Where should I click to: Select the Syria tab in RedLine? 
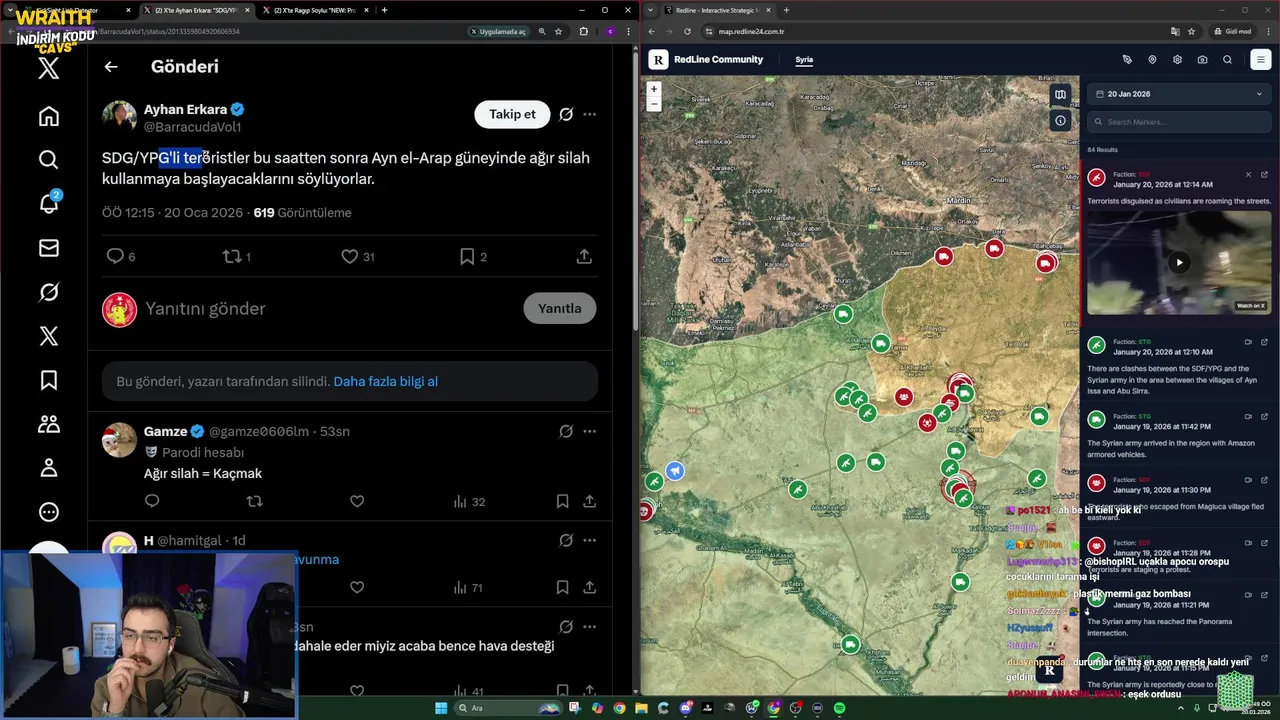click(x=804, y=59)
